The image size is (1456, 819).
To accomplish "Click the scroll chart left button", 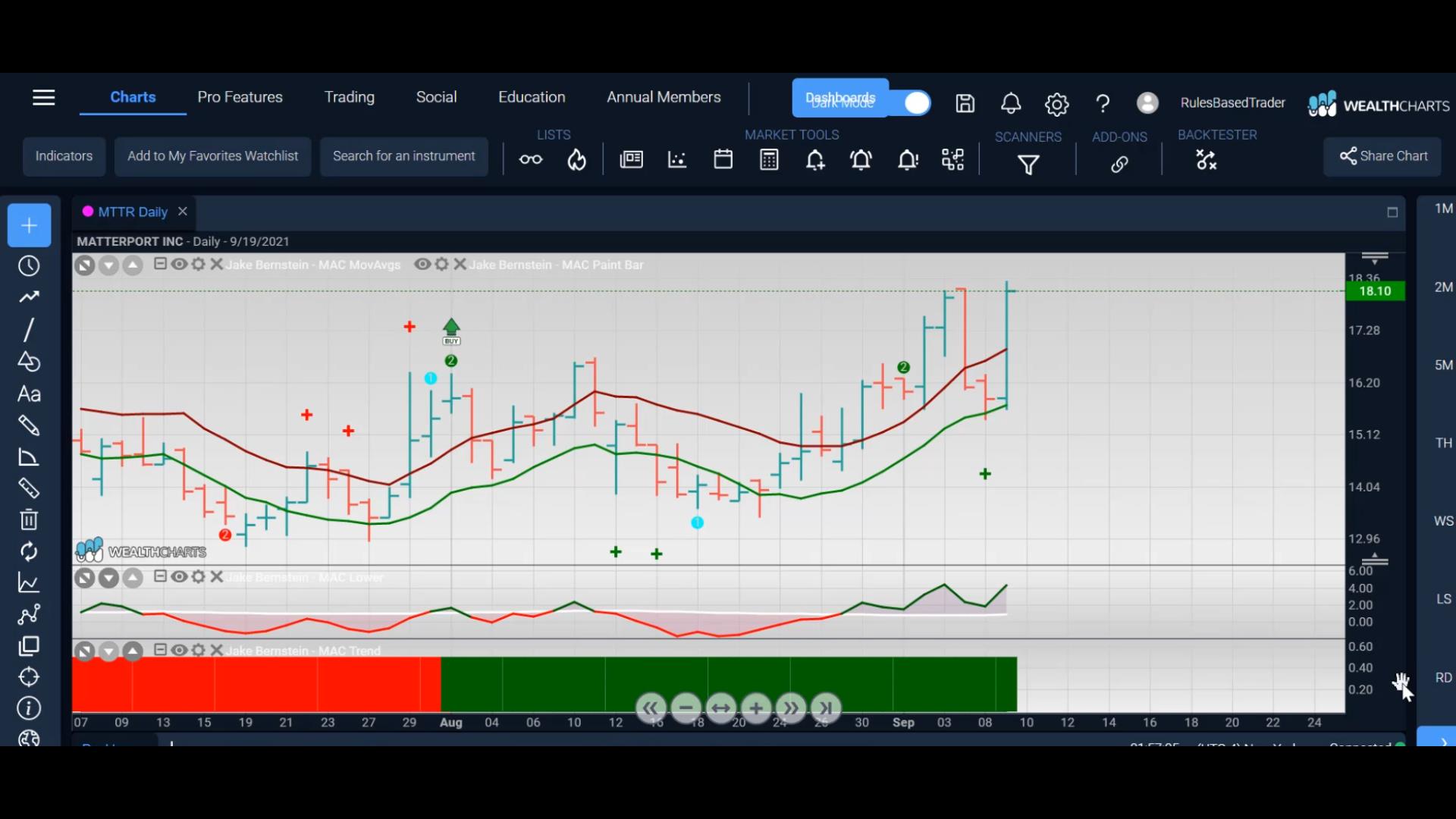I will [x=651, y=709].
